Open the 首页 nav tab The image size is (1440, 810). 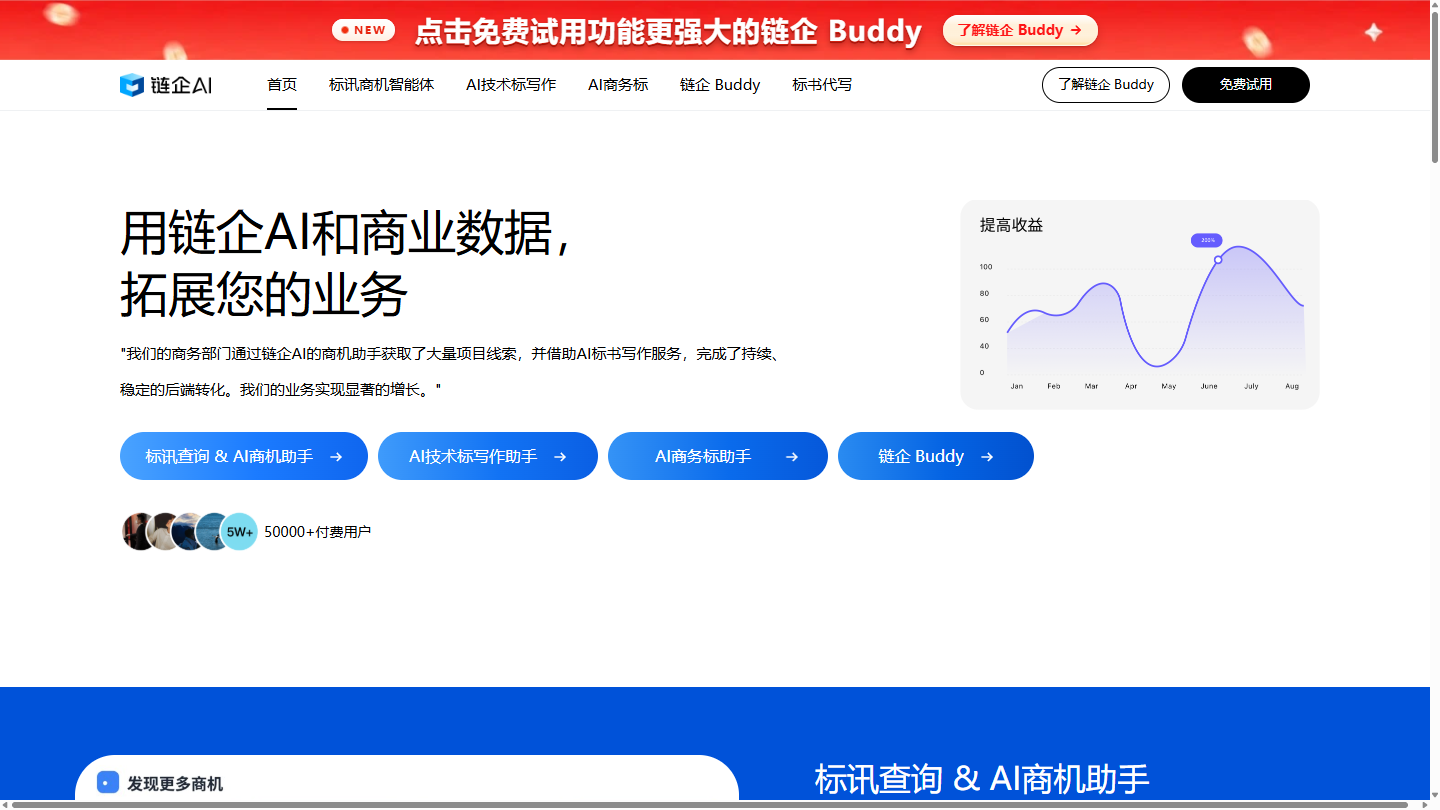(282, 85)
